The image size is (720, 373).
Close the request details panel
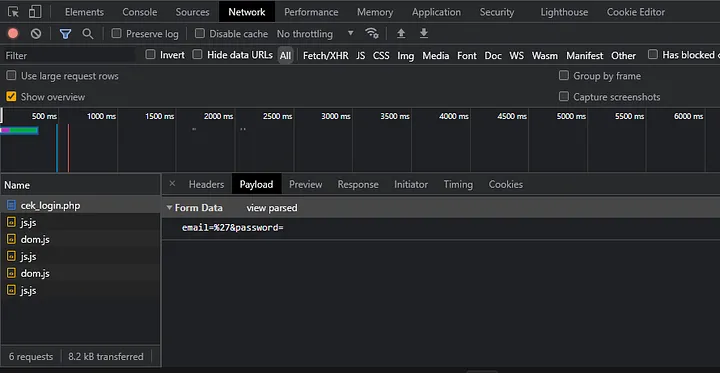172,184
